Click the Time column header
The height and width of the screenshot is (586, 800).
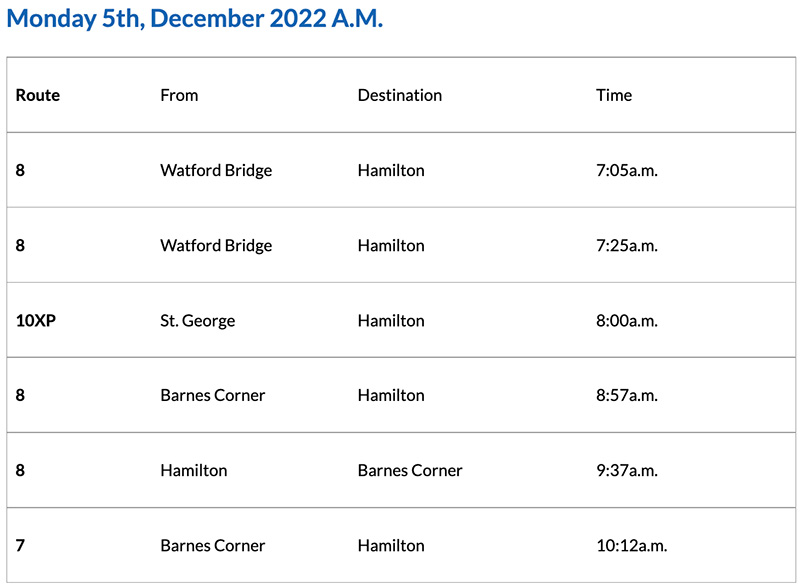click(x=614, y=95)
